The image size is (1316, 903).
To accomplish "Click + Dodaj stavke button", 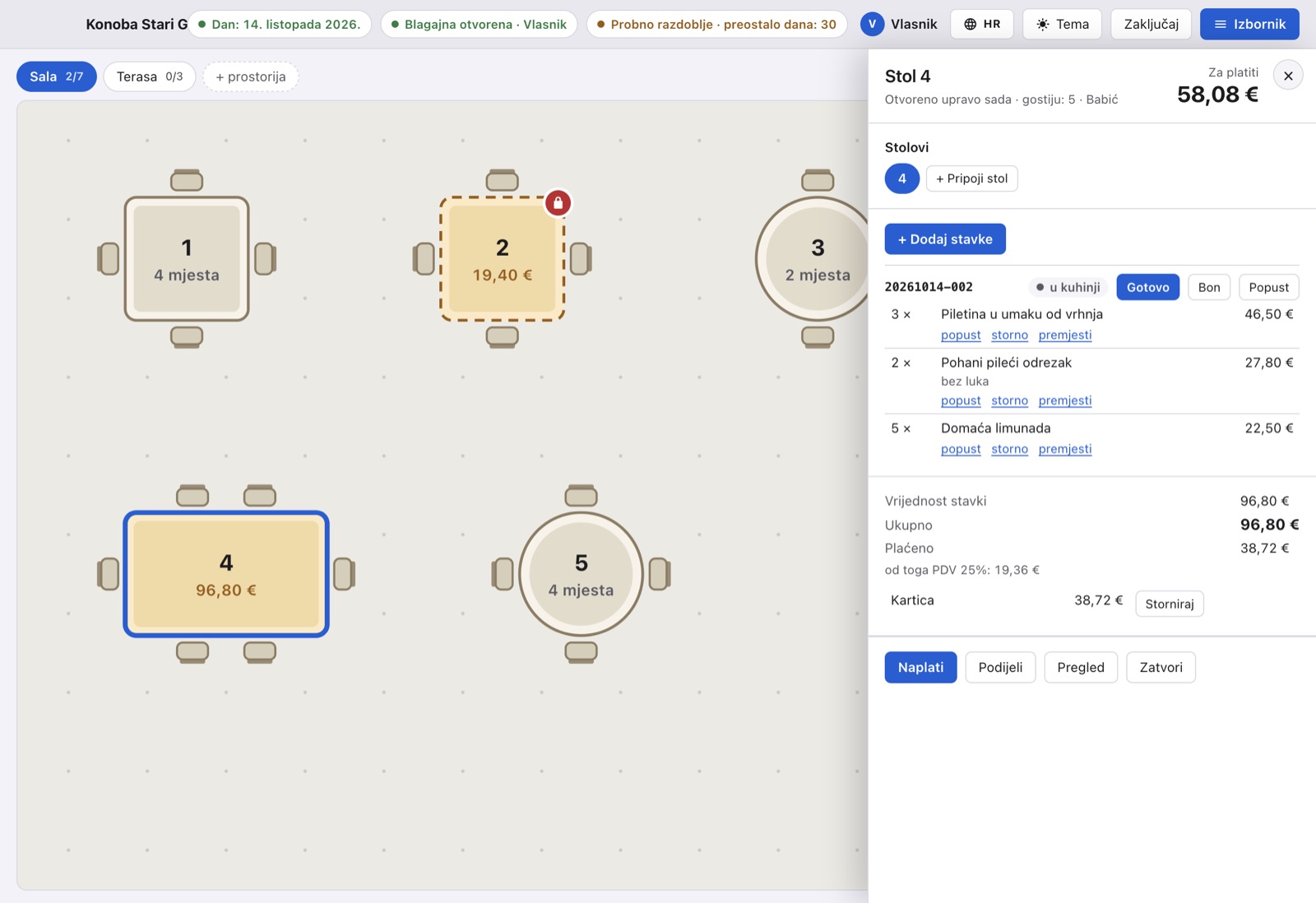I will [945, 239].
